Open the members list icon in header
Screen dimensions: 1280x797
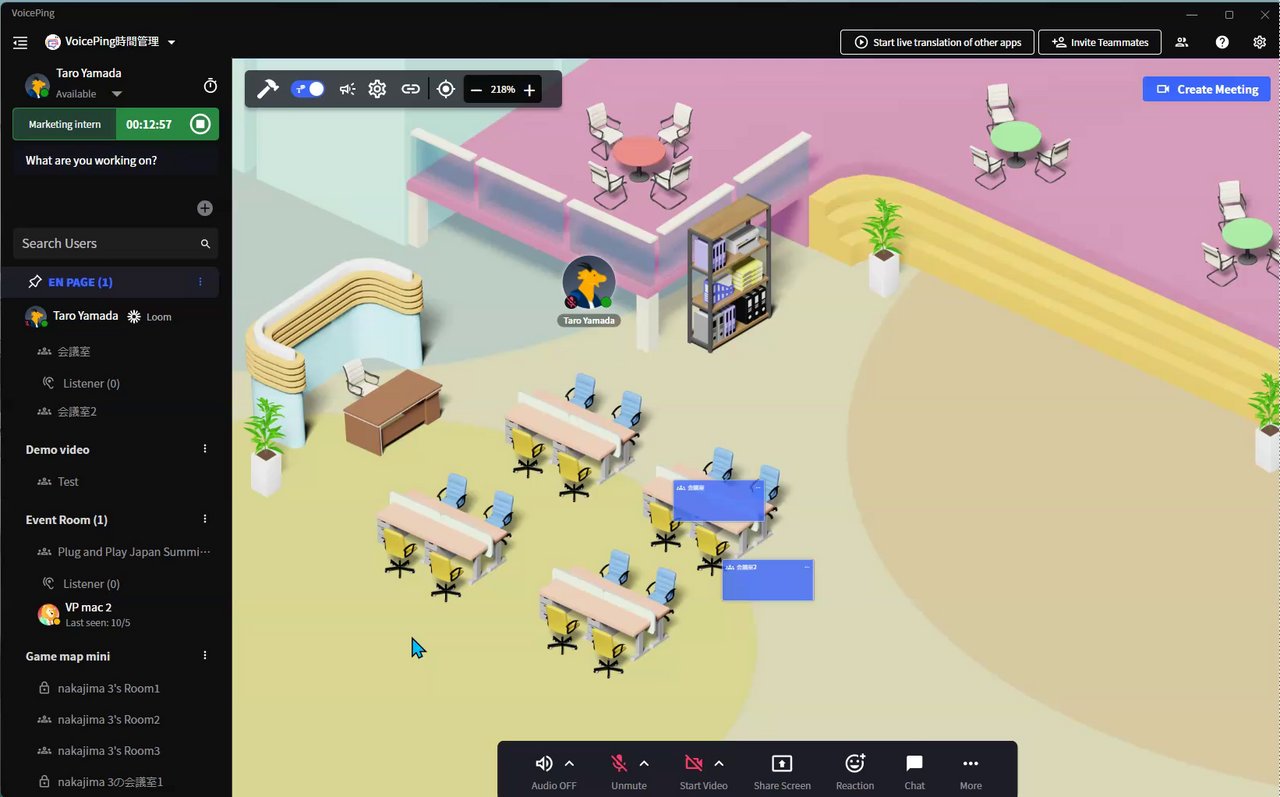click(1182, 42)
